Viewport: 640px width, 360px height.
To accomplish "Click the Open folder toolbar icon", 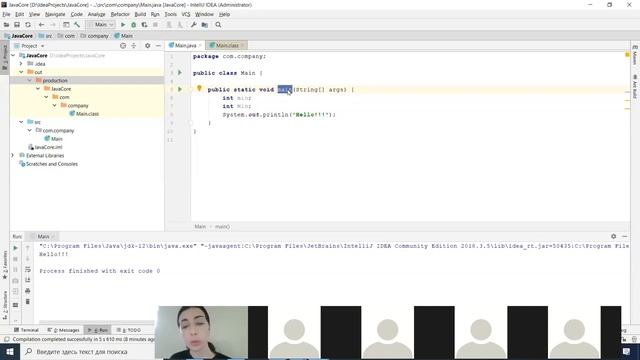I will 7,25.
